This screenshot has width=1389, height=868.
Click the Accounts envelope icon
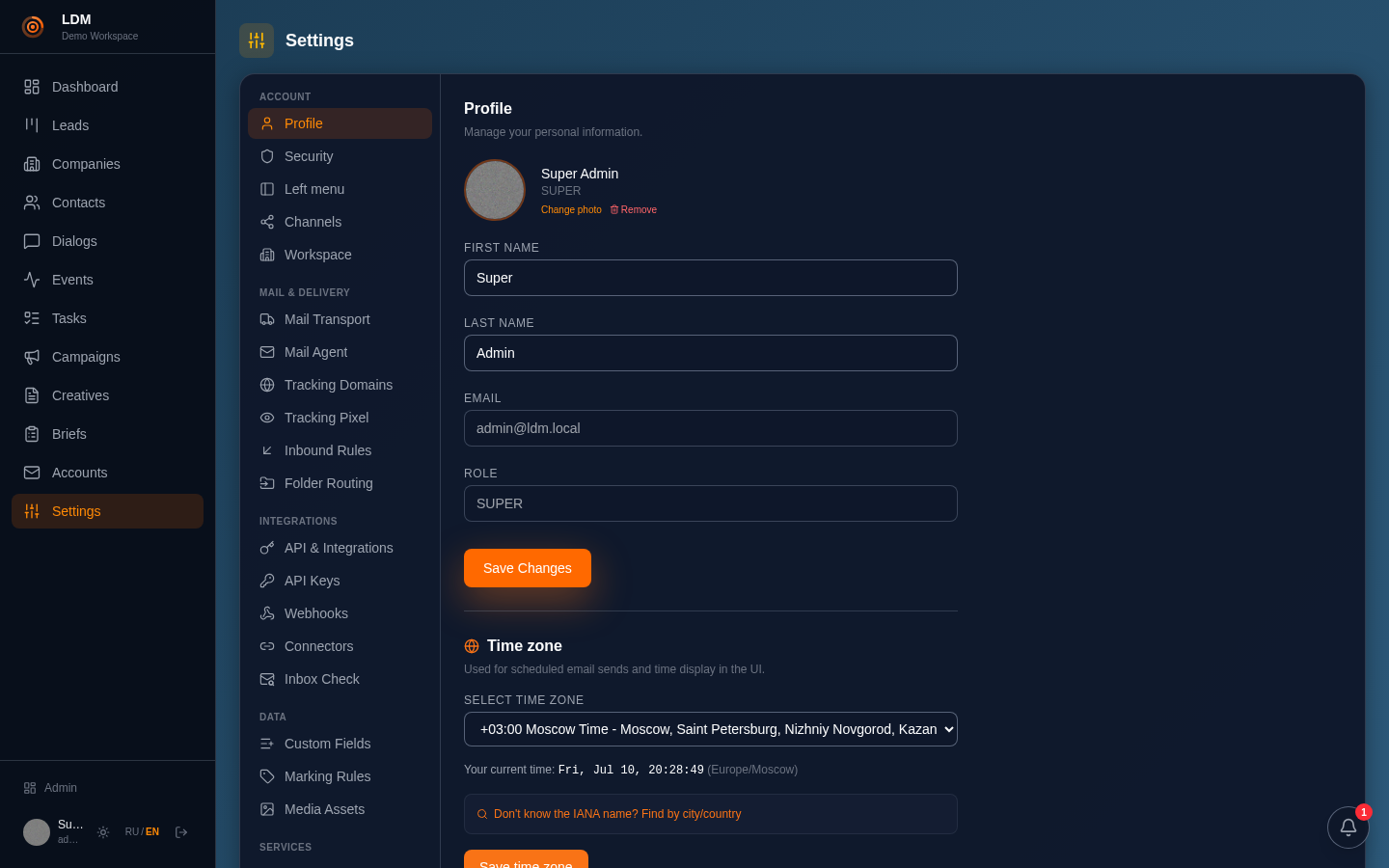click(x=32, y=473)
